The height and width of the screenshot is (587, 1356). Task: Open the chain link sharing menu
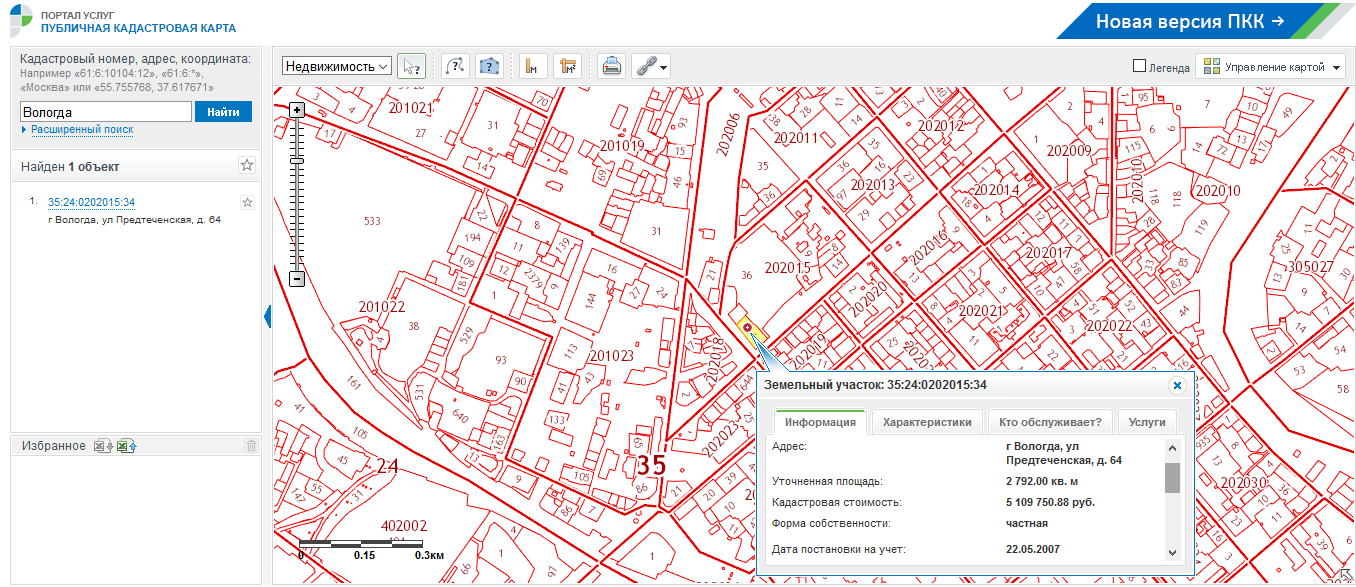[650, 67]
